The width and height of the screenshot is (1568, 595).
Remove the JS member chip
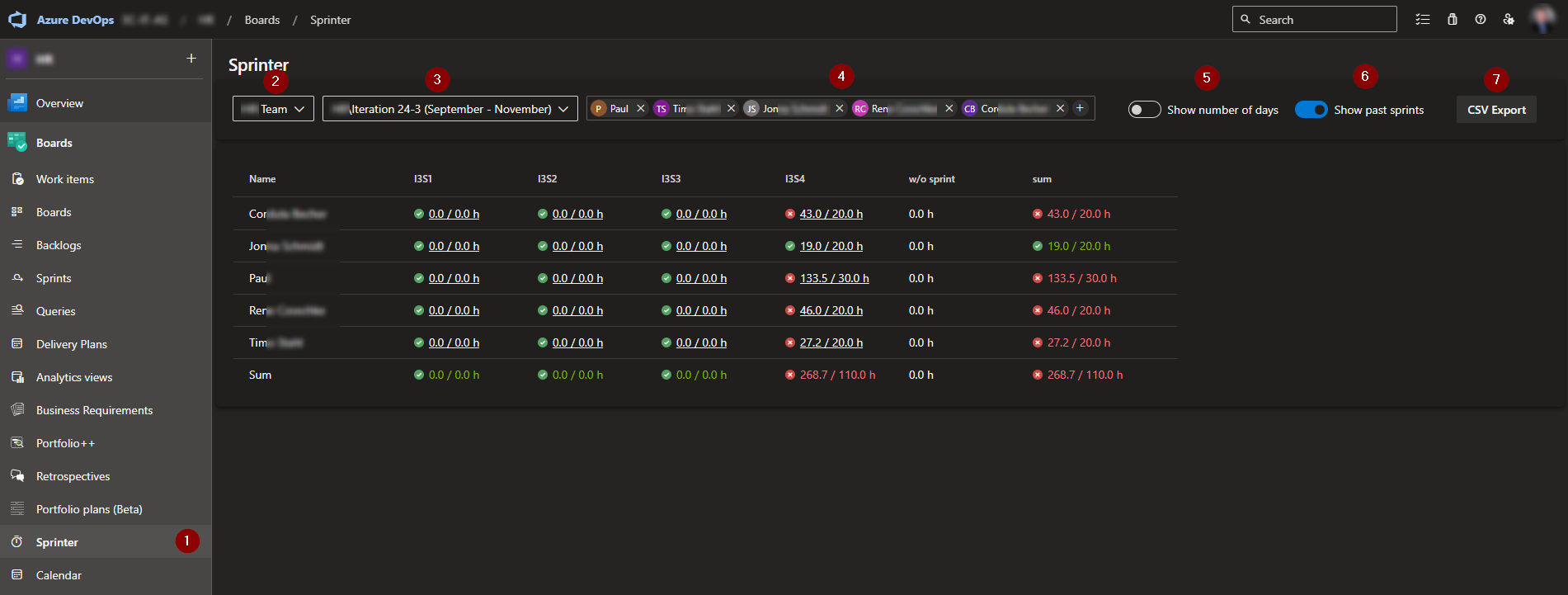click(x=840, y=108)
